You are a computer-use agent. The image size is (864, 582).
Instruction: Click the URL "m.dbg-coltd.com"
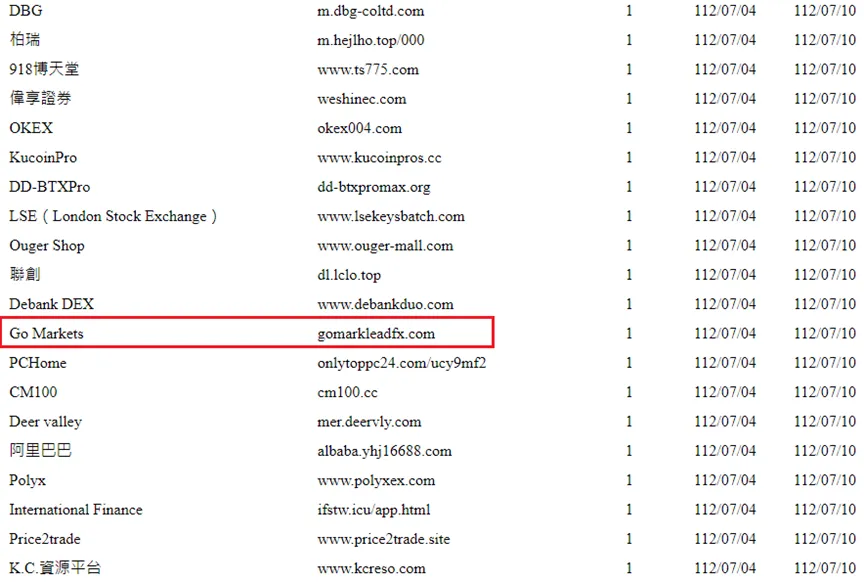(x=371, y=11)
